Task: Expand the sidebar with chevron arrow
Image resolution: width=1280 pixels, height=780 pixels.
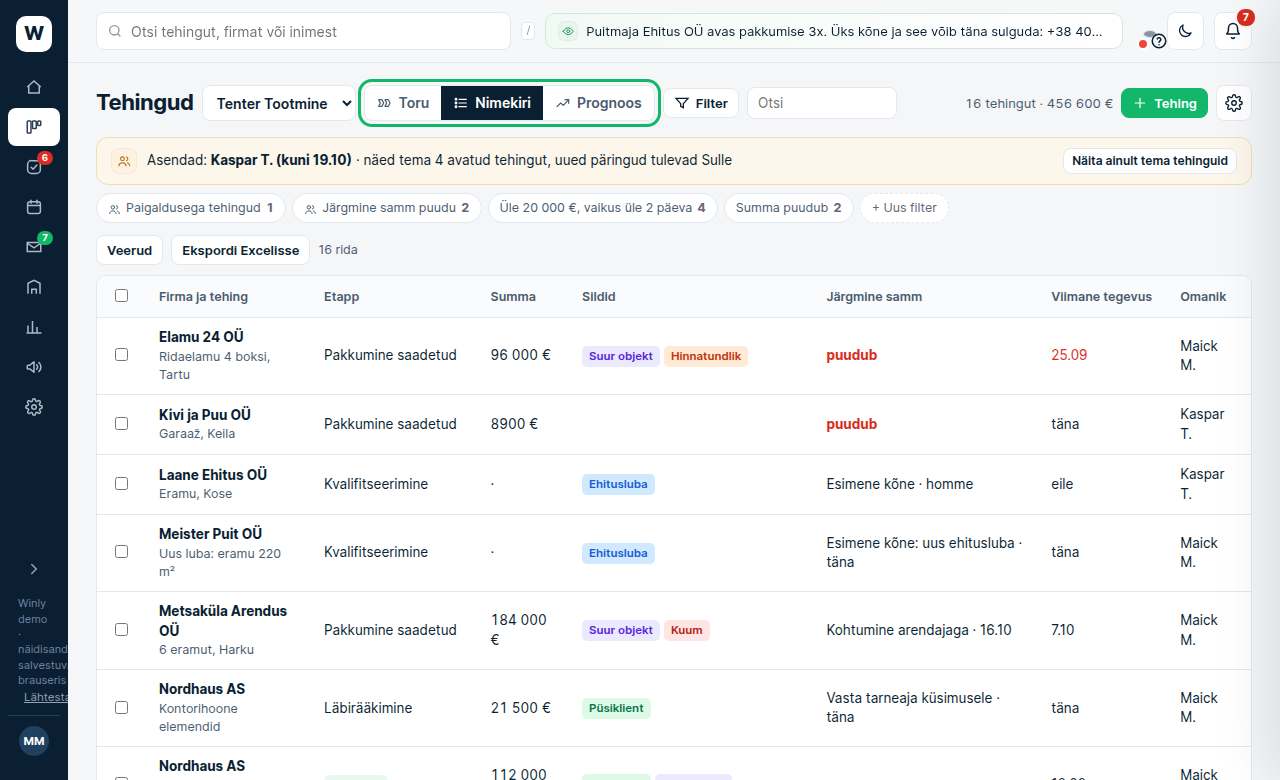Action: 34,569
